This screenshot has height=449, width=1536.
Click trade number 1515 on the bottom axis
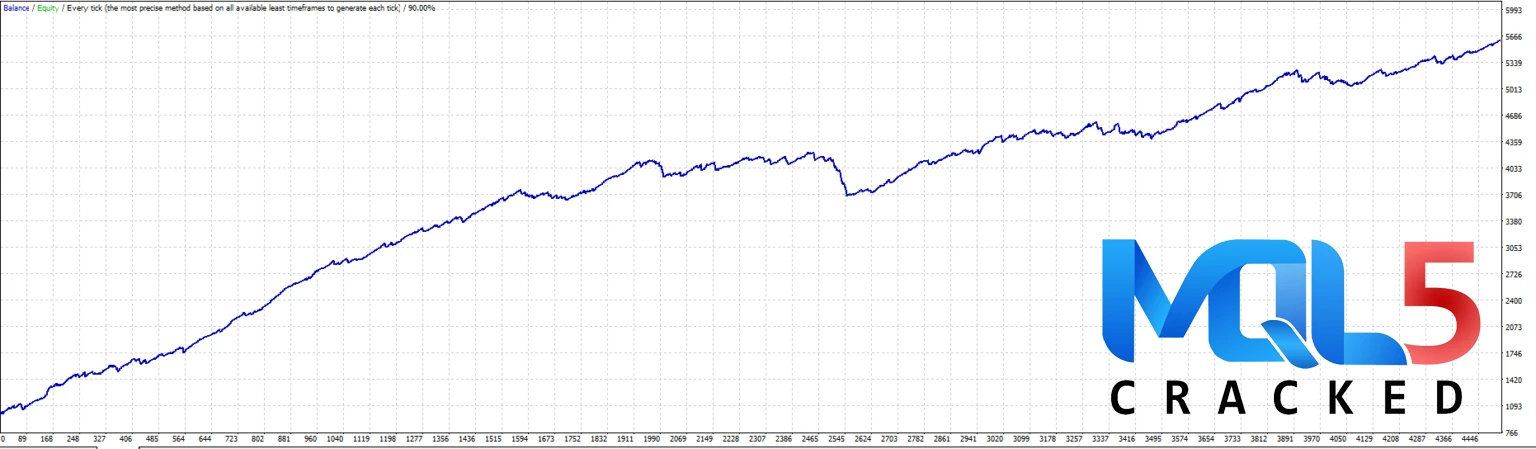493,438
